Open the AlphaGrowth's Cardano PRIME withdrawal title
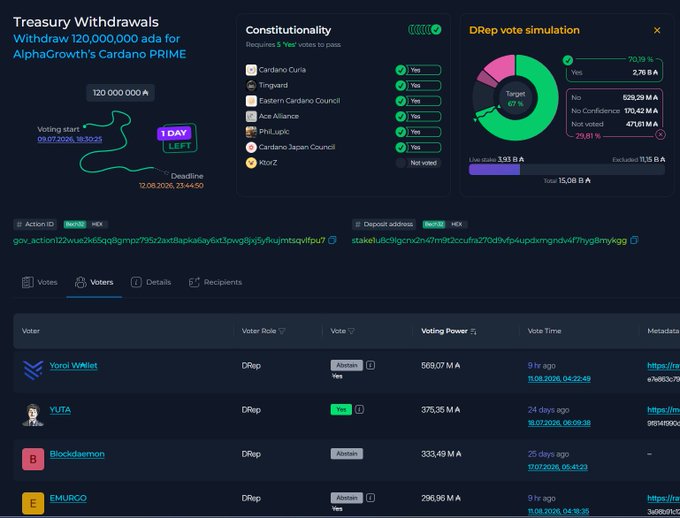 [100, 46]
